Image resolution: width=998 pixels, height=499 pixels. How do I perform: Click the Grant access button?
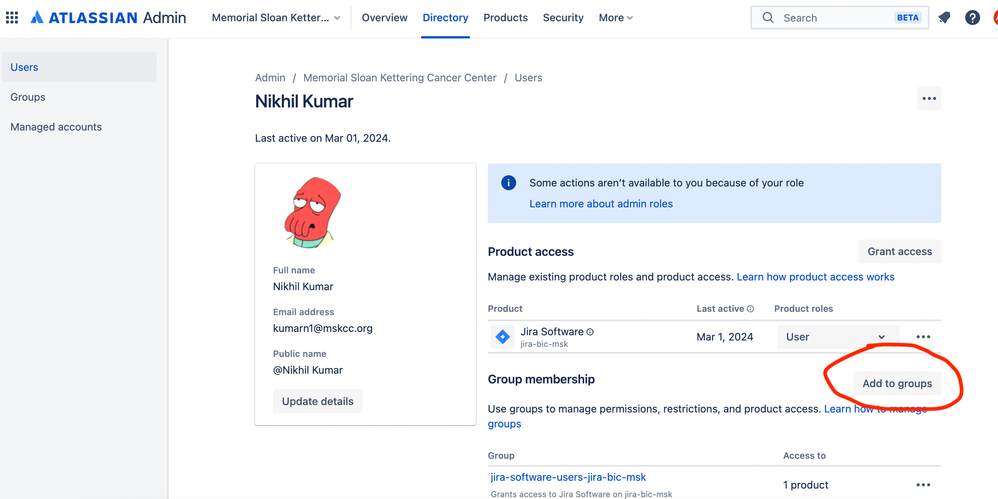tap(899, 252)
